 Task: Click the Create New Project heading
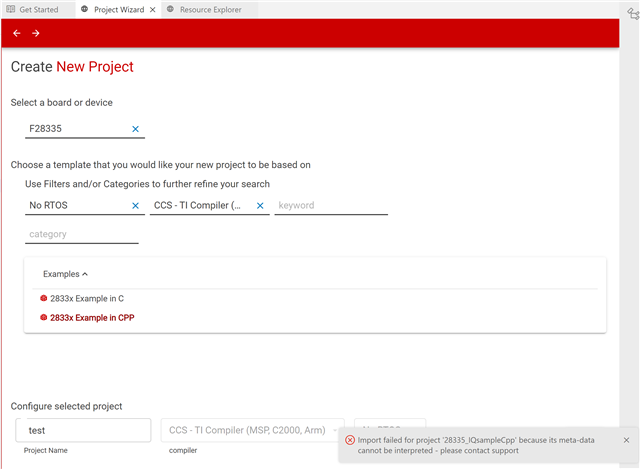[72, 67]
